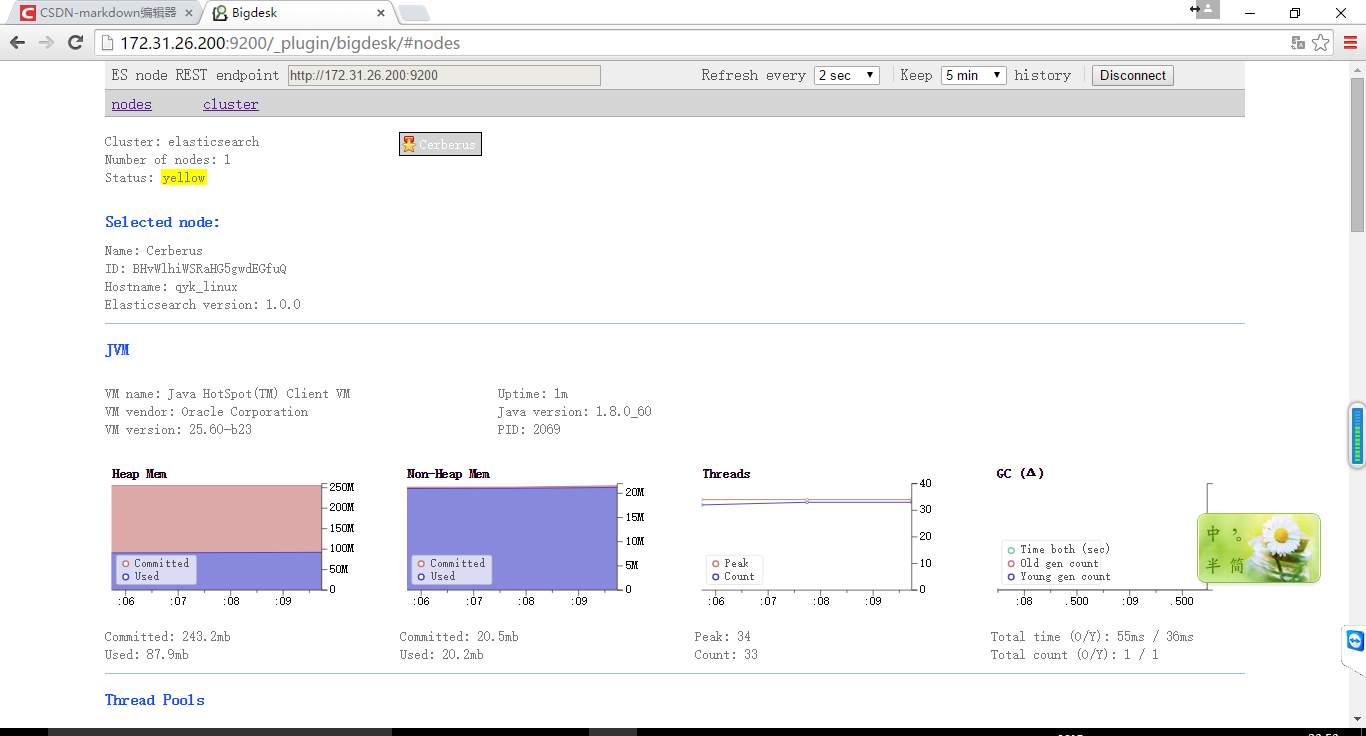Click the translate icon in address bar
This screenshot has width=1366, height=736.
pyautogui.click(x=1298, y=43)
